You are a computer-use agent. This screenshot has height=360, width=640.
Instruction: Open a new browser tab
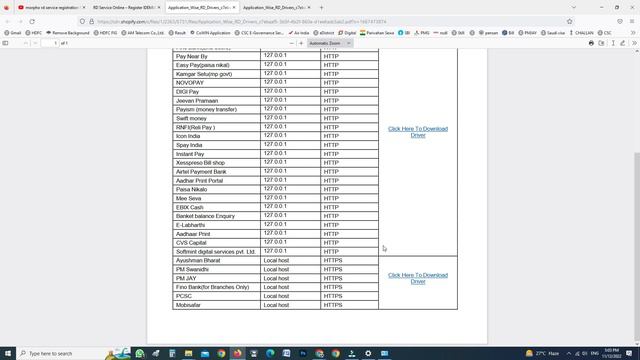tap(321, 7)
